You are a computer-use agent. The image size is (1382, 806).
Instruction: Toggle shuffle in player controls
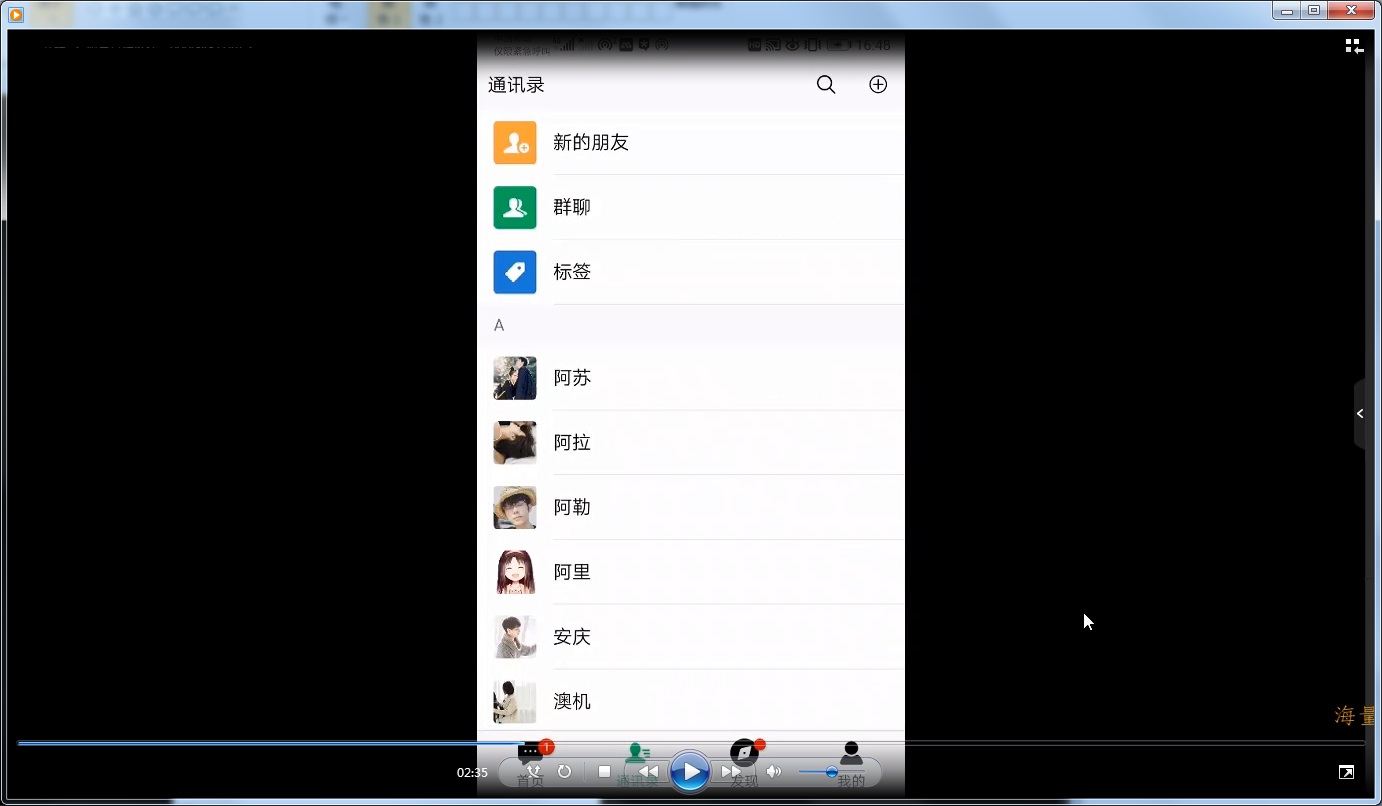[x=533, y=772]
